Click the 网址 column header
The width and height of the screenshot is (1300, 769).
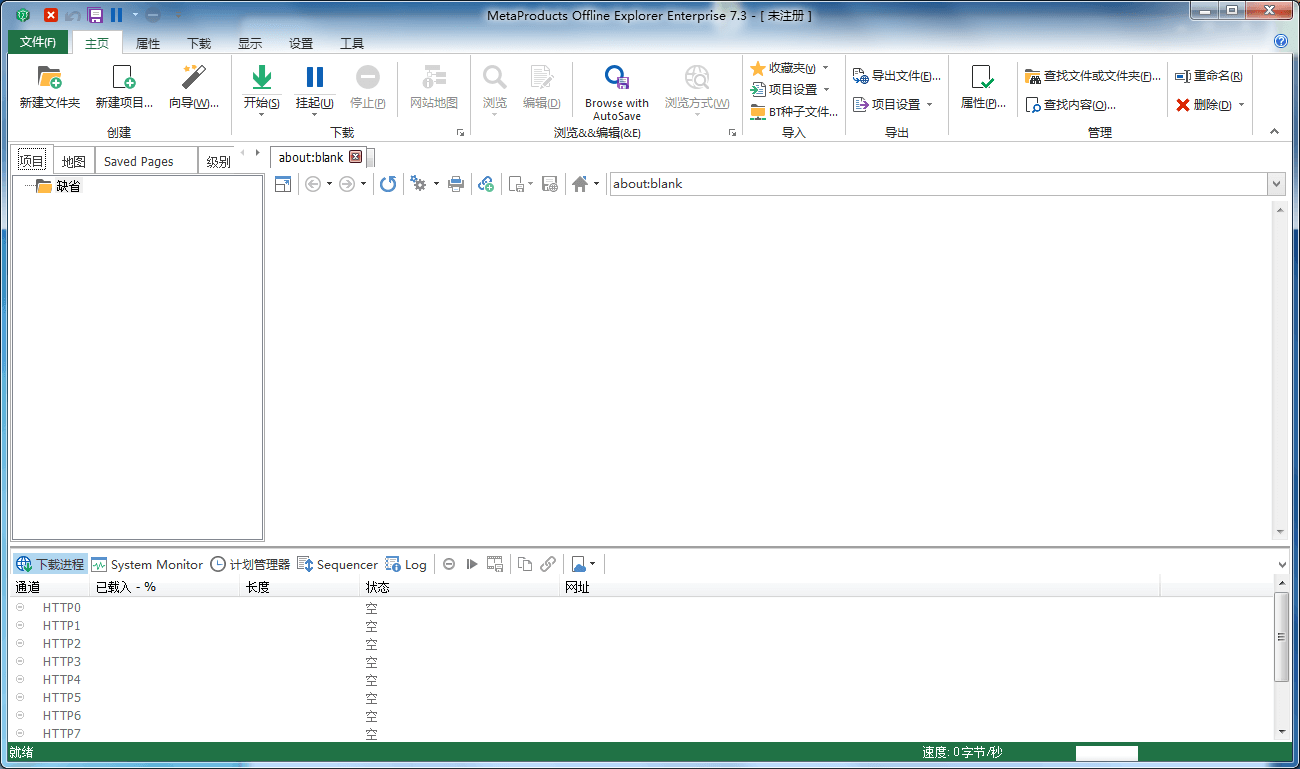click(859, 587)
